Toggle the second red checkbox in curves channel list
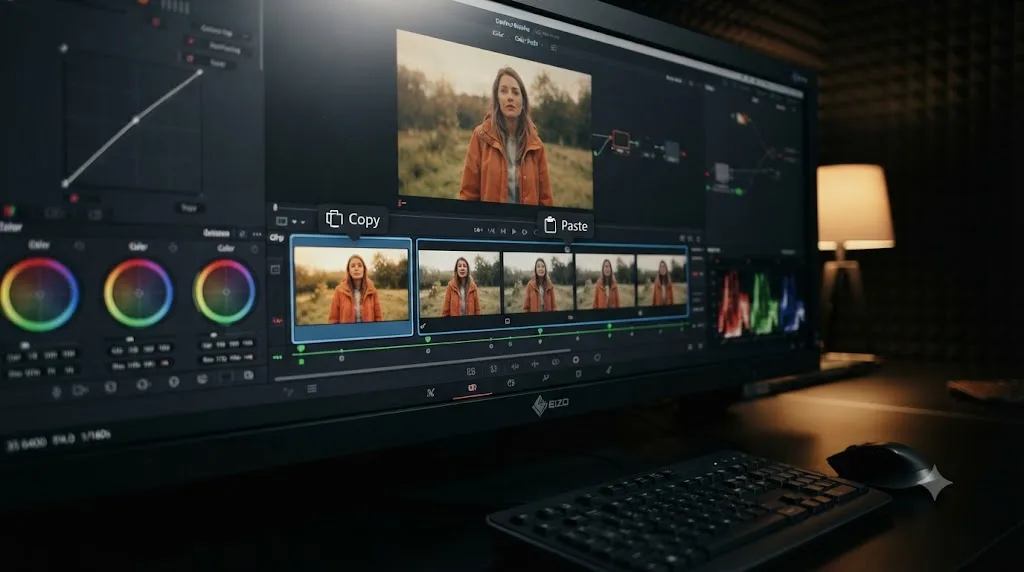Screen dimensions: 1024x572 [x=189, y=58]
